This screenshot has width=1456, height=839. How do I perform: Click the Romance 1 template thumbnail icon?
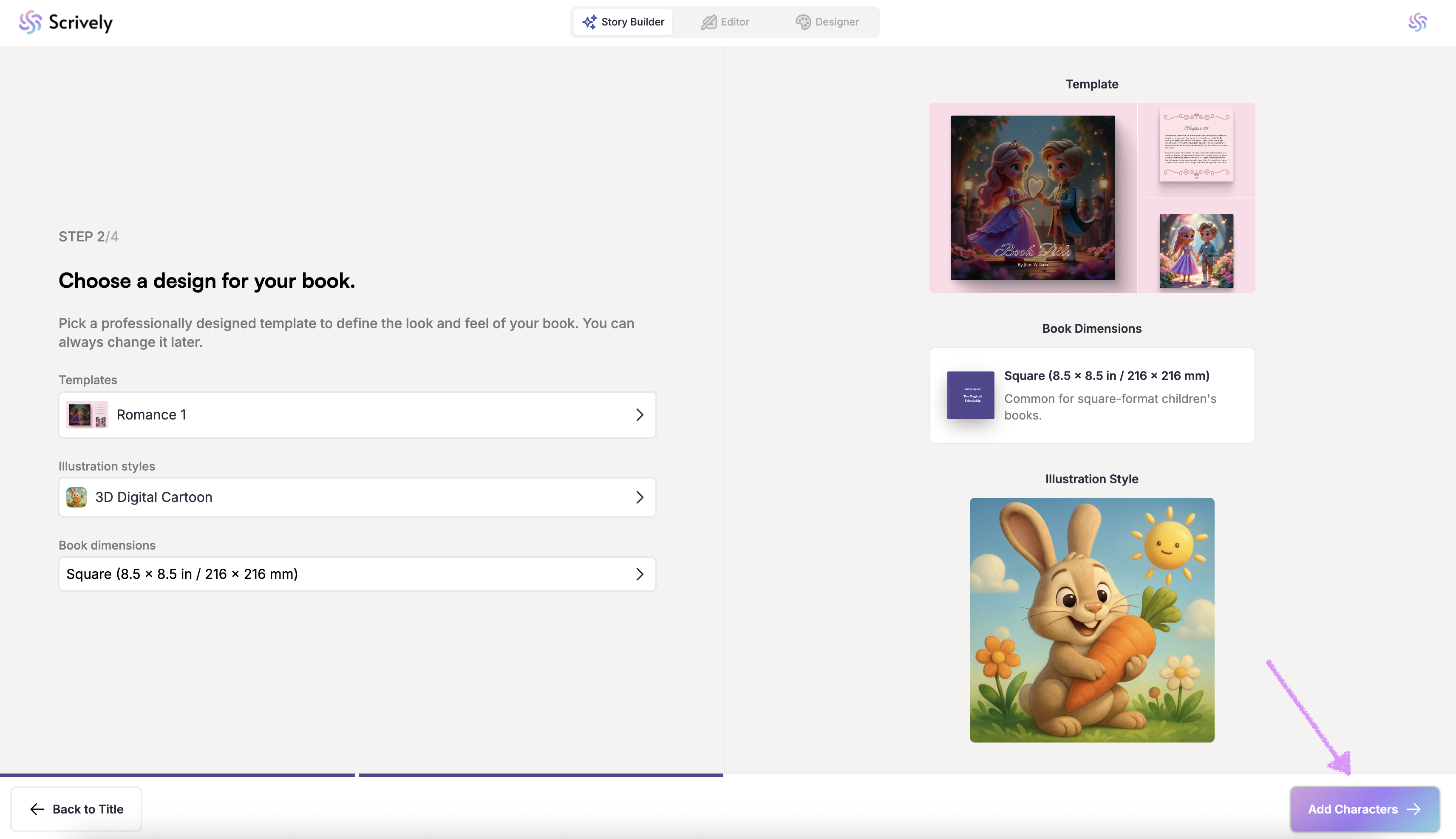(x=87, y=415)
